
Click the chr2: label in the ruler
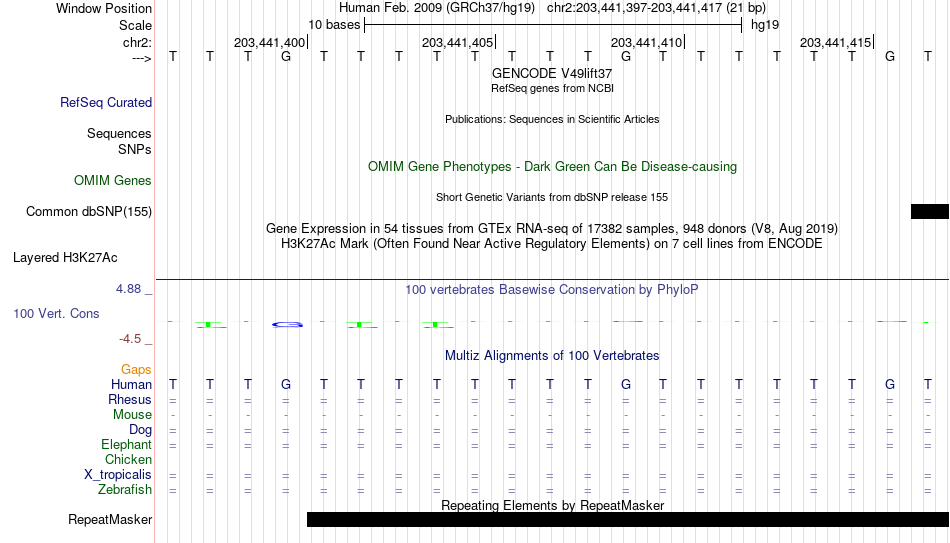point(138,42)
